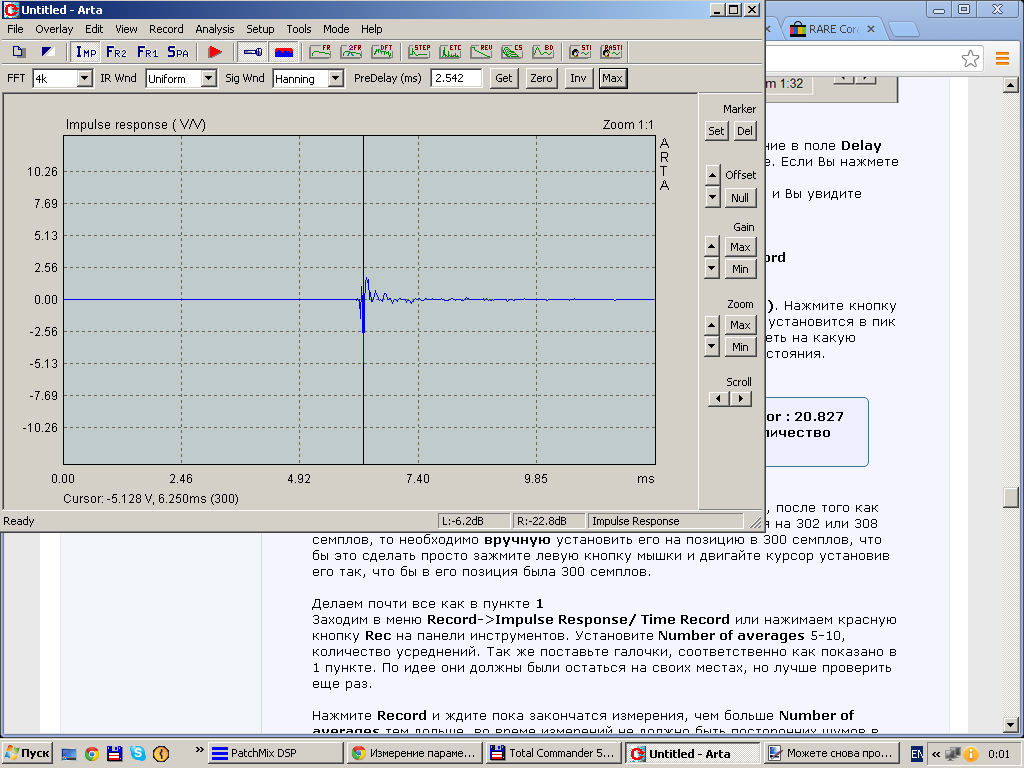Open the Setup menu
Viewport: 1024px width, 768px height.
pos(260,29)
